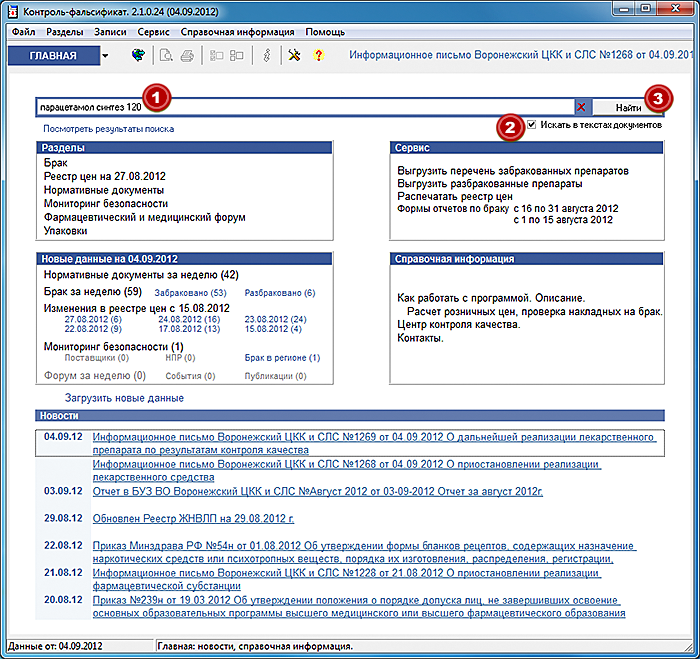Click the grayed info figure toolbar icon
Screen dimensions: 700x659
pyautogui.click(x=267, y=55)
